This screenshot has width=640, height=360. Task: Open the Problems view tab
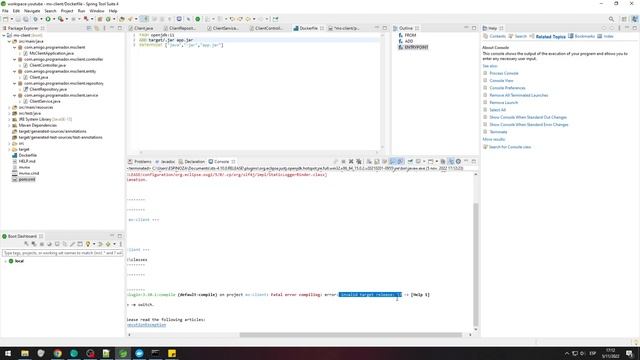tap(140, 162)
